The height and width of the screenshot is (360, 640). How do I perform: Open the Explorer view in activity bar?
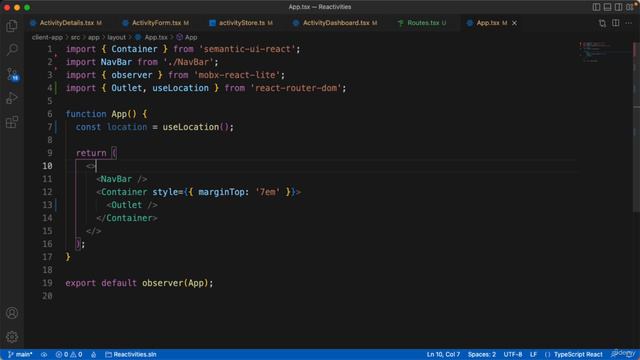[12, 26]
